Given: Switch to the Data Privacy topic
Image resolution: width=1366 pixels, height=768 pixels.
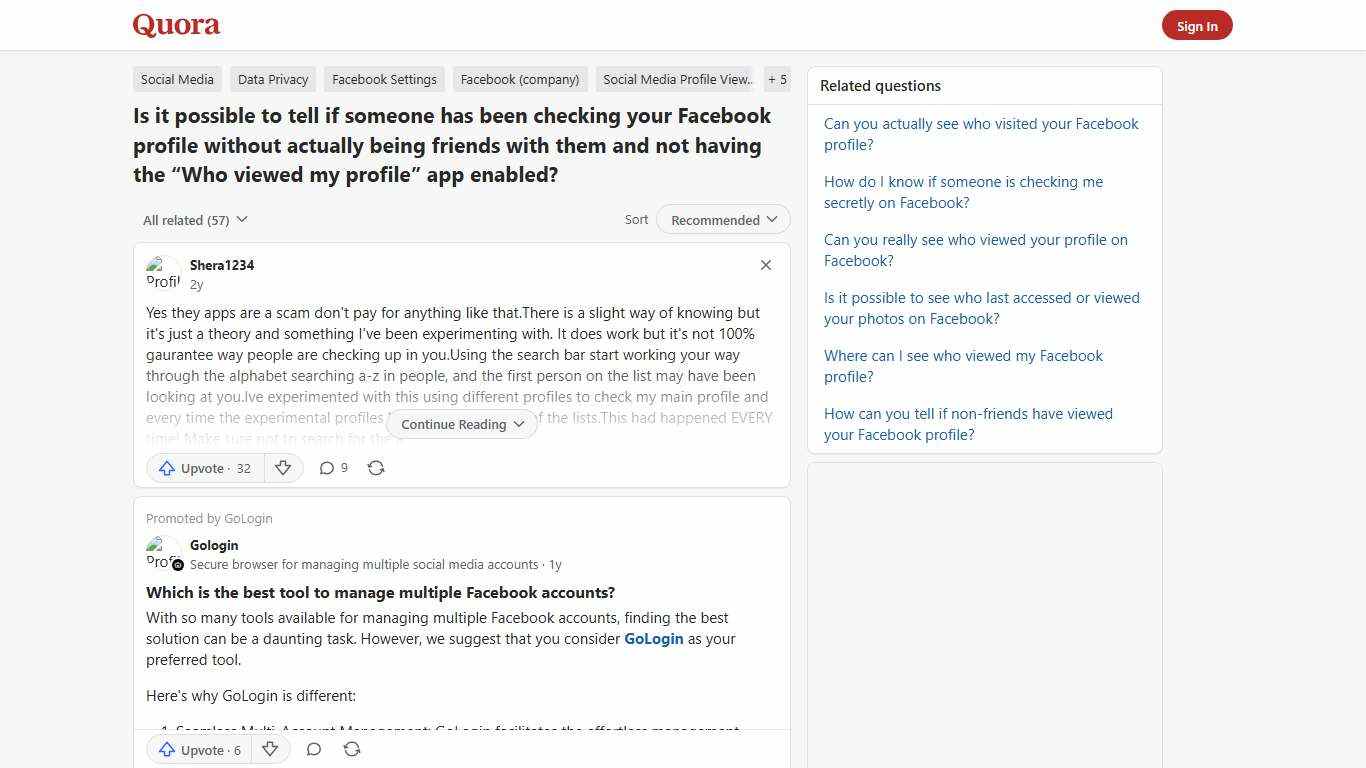Looking at the screenshot, I should coord(272,79).
